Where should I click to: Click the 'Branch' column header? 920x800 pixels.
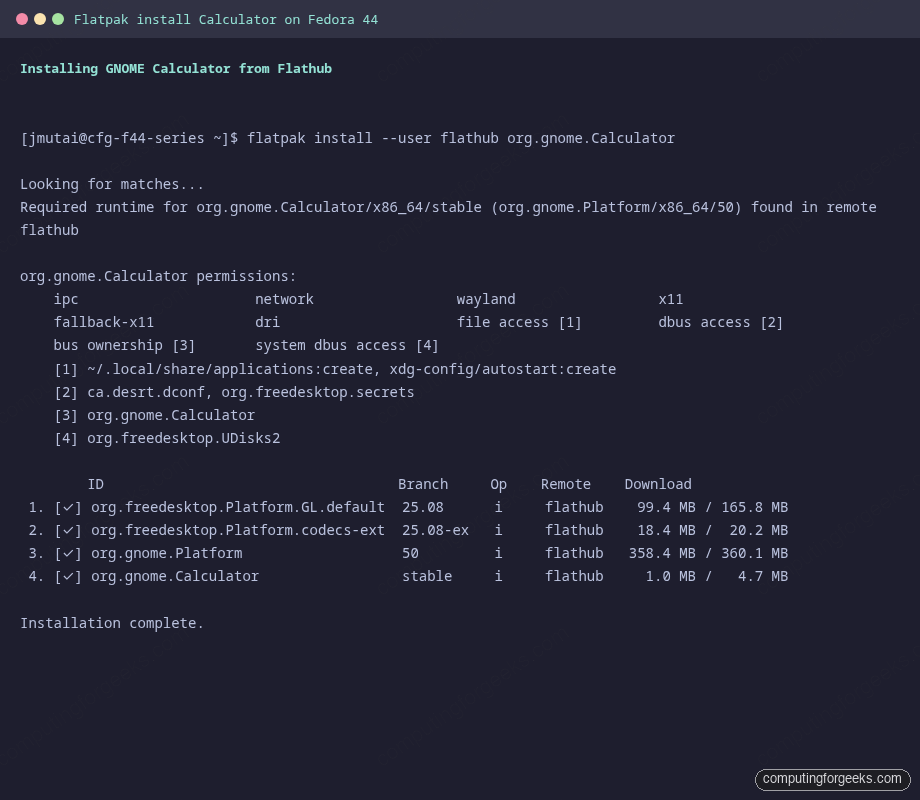click(423, 484)
